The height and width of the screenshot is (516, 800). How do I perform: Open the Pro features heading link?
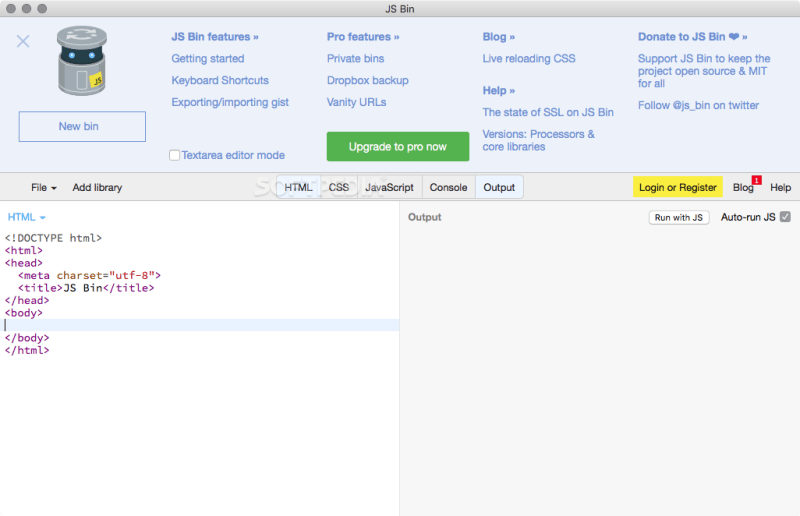point(363,37)
